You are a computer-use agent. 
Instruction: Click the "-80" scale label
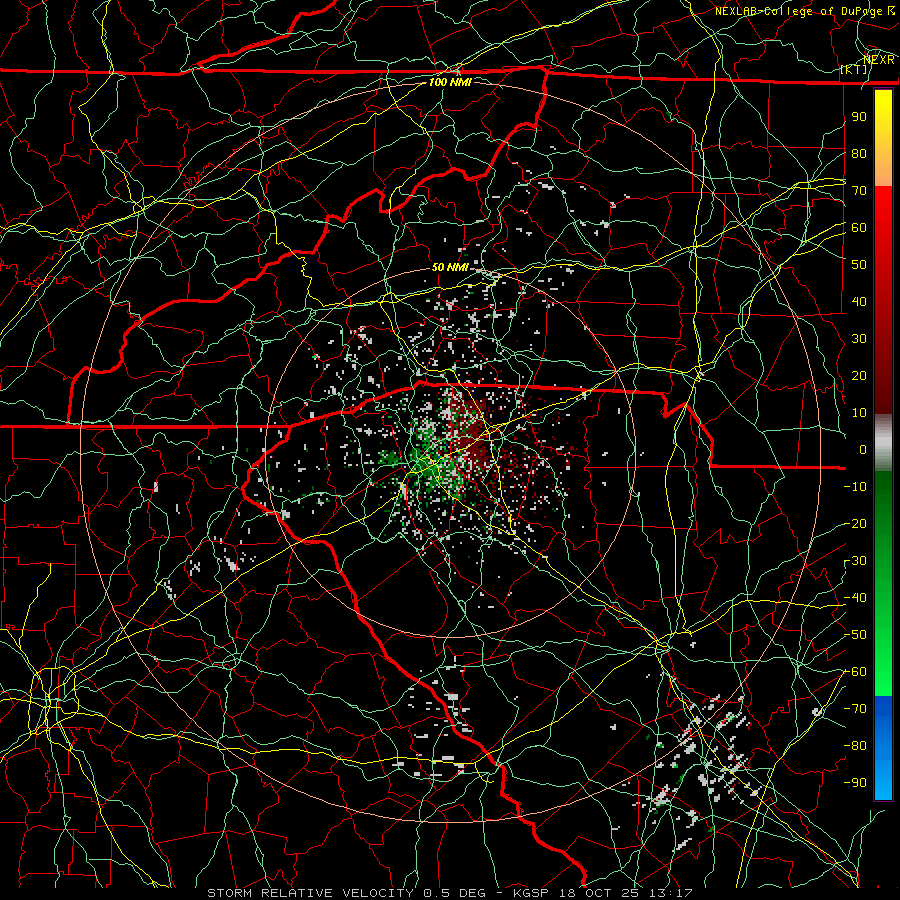click(x=855, y=746)
